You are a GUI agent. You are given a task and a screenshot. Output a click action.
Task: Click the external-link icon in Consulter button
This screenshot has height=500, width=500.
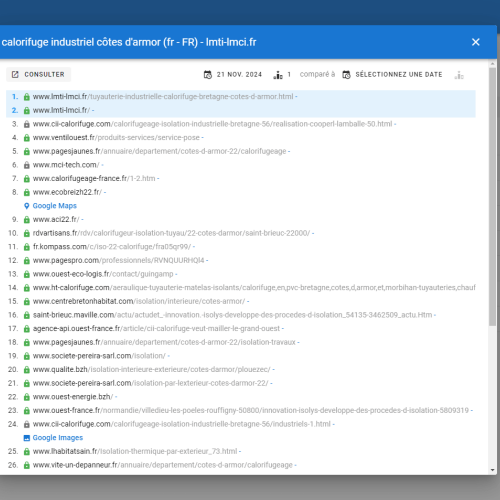tap(15, 74)
